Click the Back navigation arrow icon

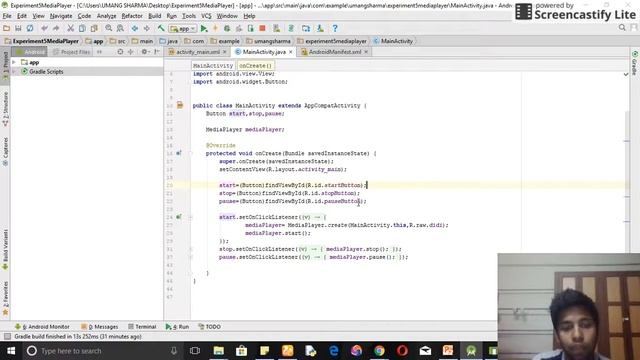click(x=134, y=28)
